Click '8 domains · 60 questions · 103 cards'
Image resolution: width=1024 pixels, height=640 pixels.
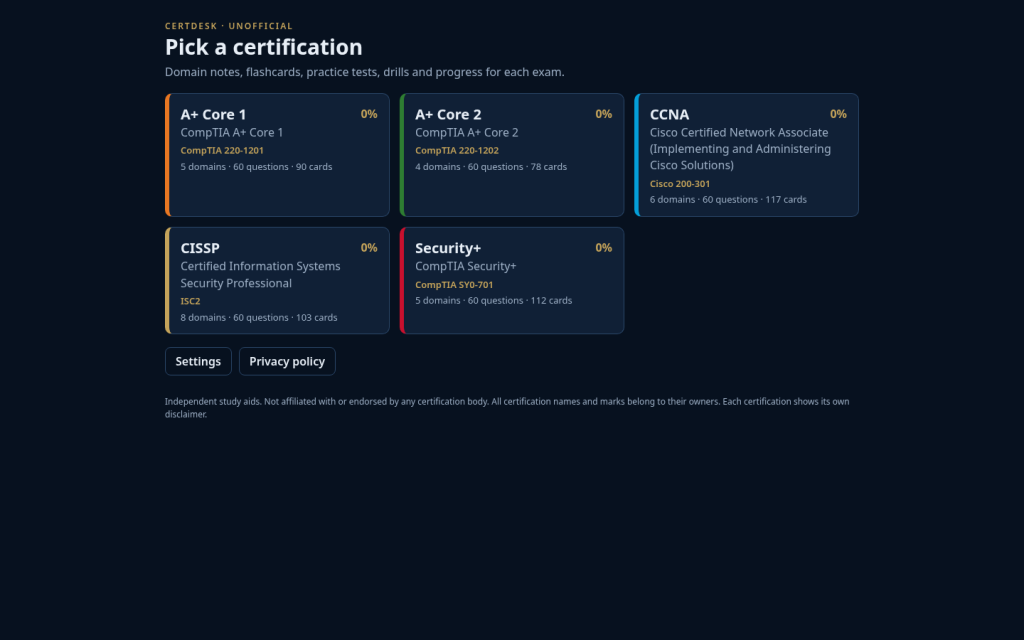(259, 317)
